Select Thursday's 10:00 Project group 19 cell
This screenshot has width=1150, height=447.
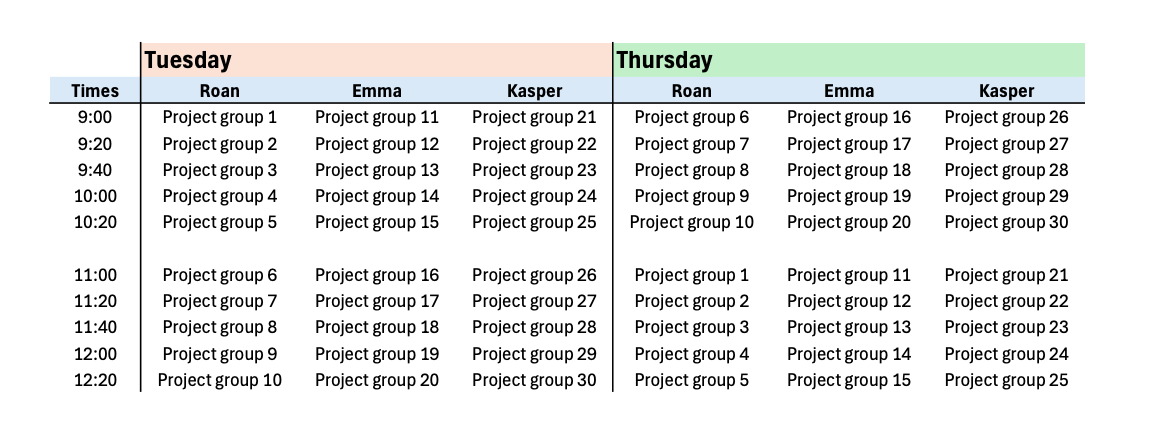point(849,196)
